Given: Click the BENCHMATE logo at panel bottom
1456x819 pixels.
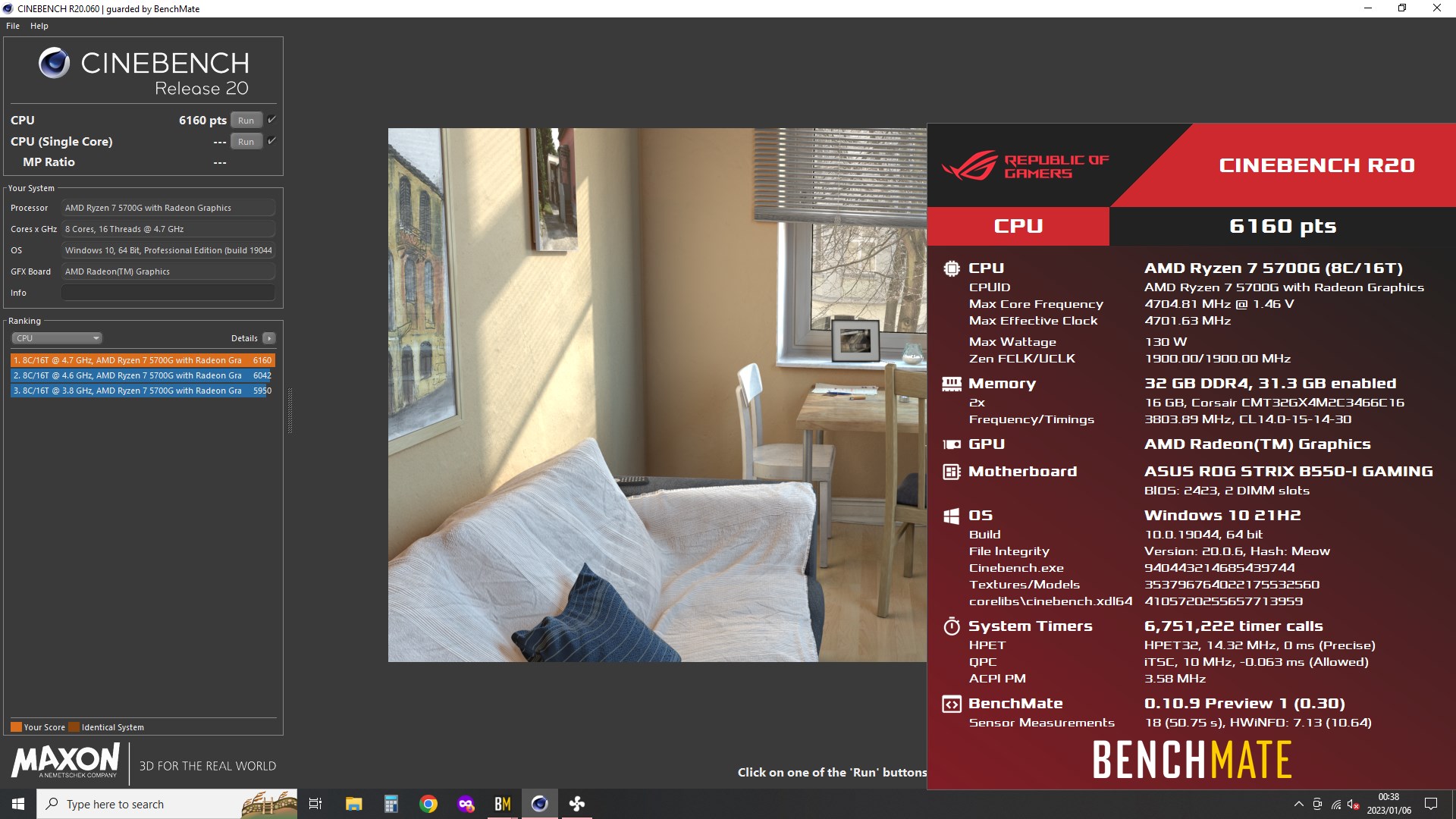Looking at the screenshot, I should pos(1191,760).
